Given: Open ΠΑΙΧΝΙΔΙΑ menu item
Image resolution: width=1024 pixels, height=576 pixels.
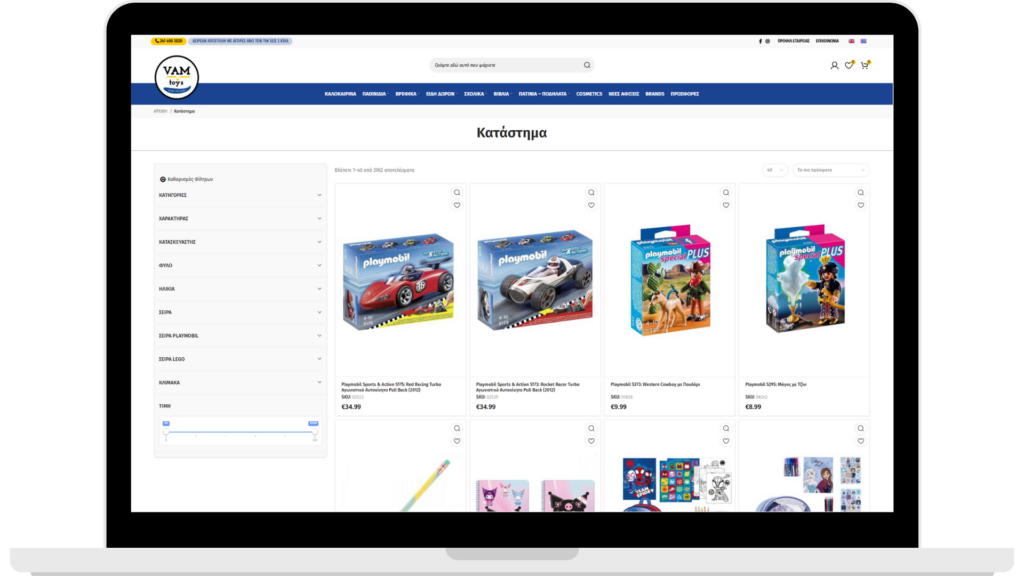Looking at the screenshot, I should [375, 94].
